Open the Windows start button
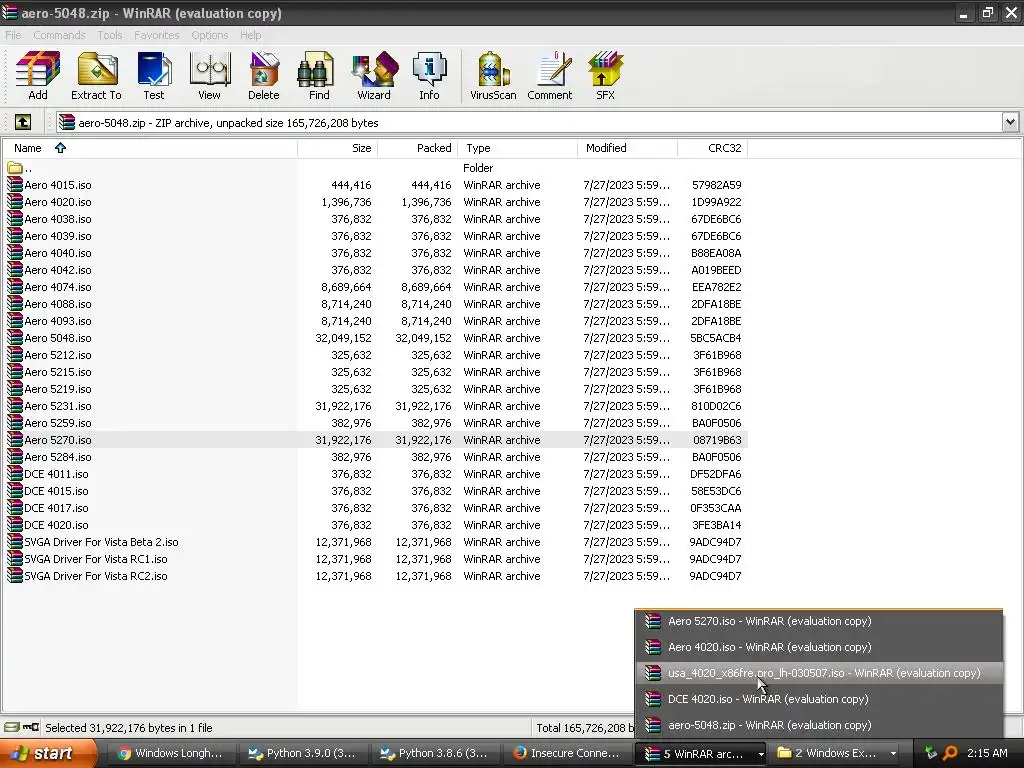 [x=48, y=754]
